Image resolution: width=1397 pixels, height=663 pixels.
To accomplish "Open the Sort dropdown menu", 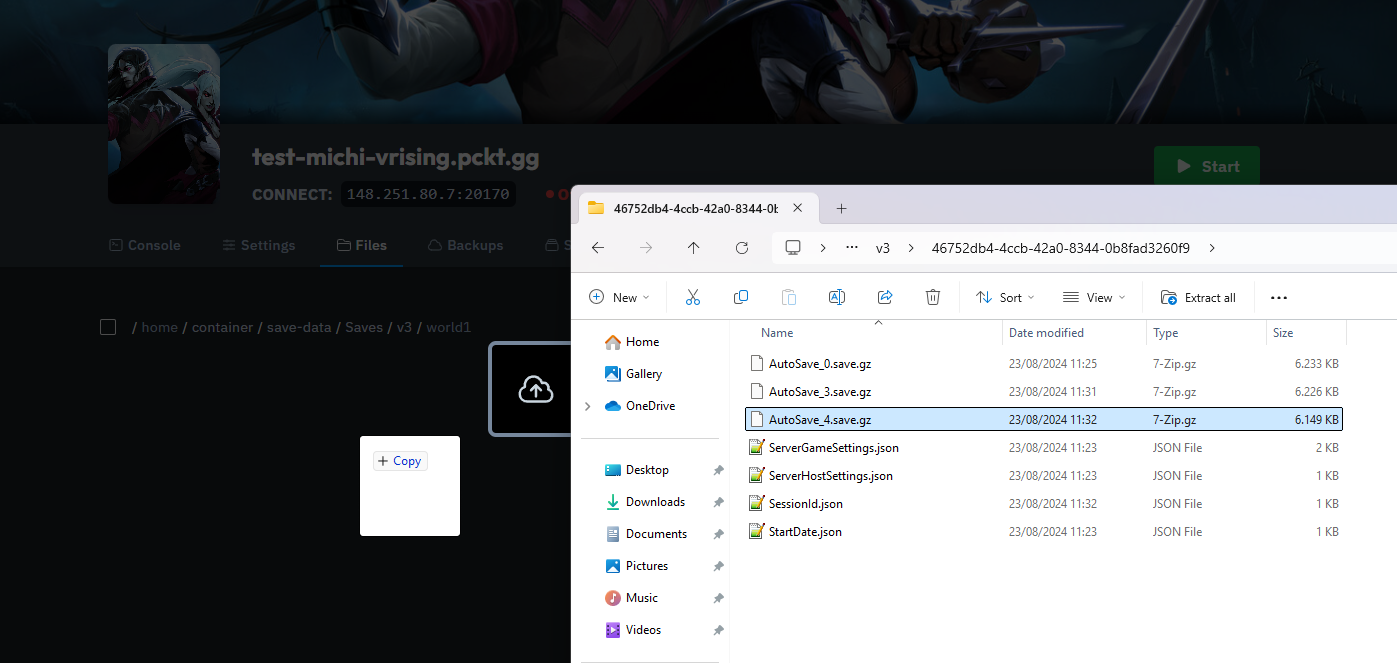I will tap(1005, 297).
